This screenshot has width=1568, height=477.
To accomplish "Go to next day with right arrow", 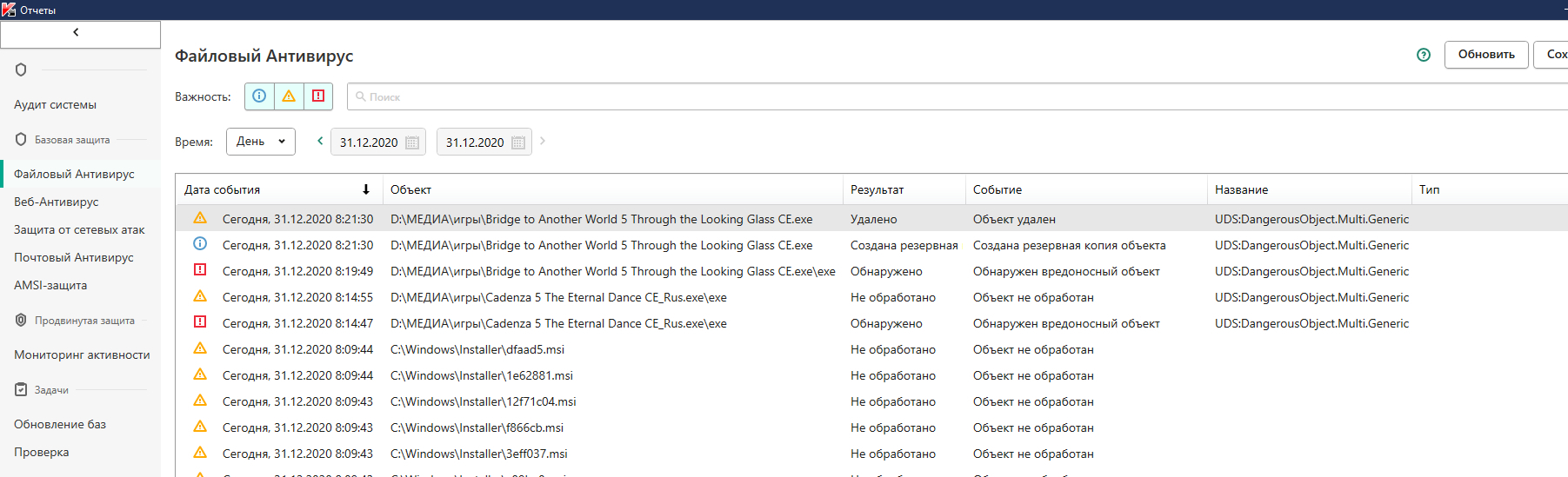I will 543,141.
